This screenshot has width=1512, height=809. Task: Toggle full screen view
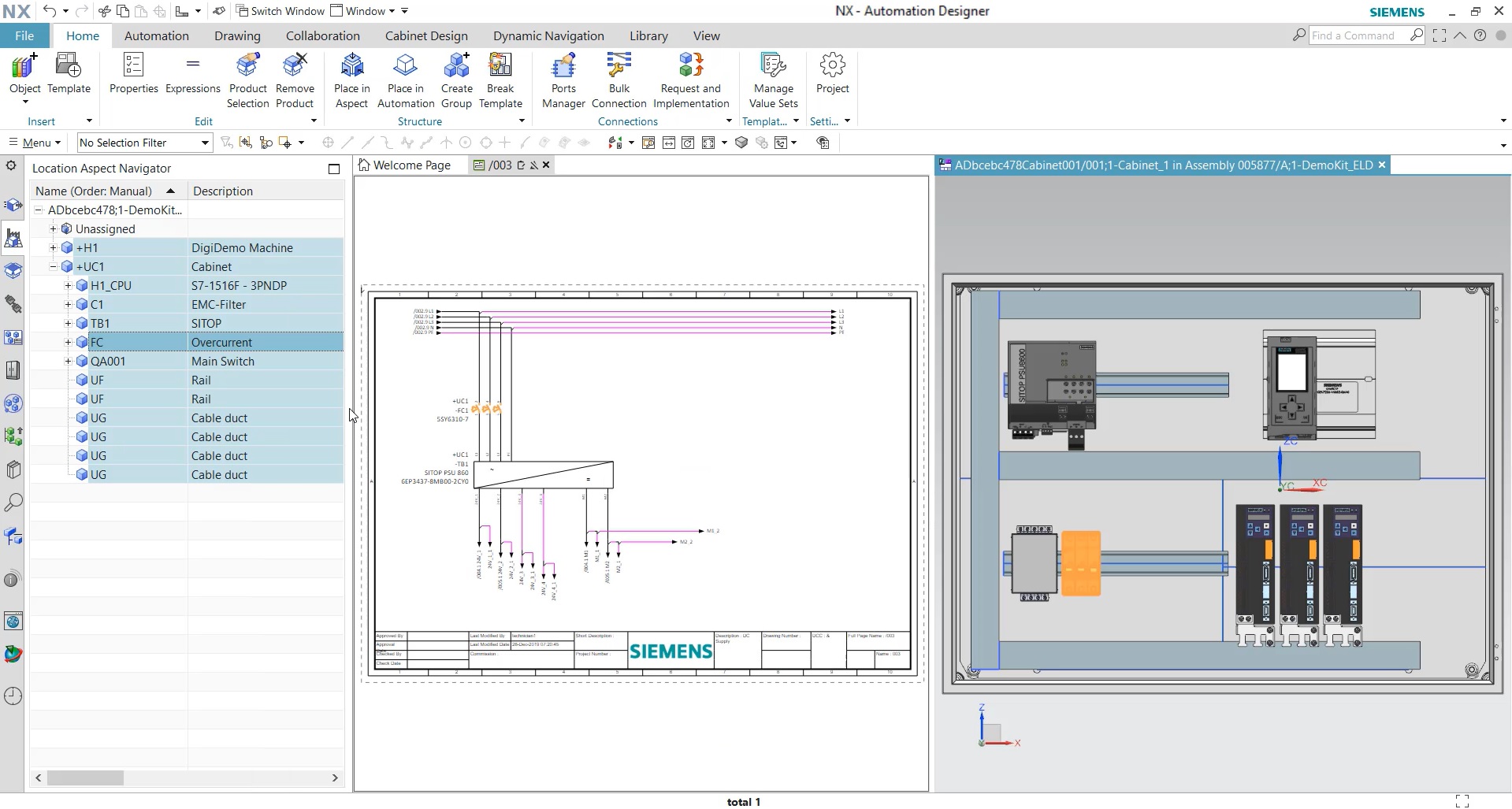coord(1440,35)
